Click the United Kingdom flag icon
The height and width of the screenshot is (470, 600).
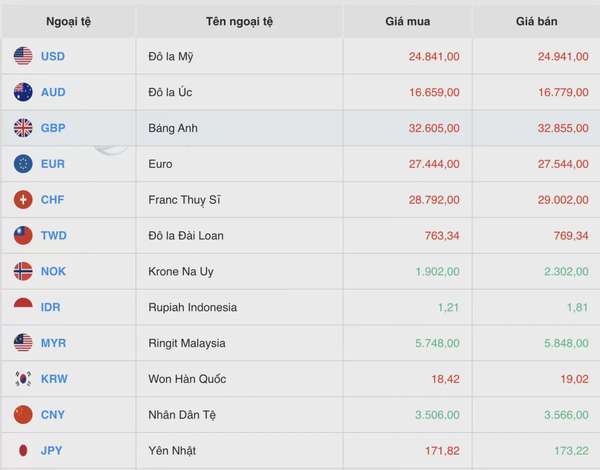23,128
